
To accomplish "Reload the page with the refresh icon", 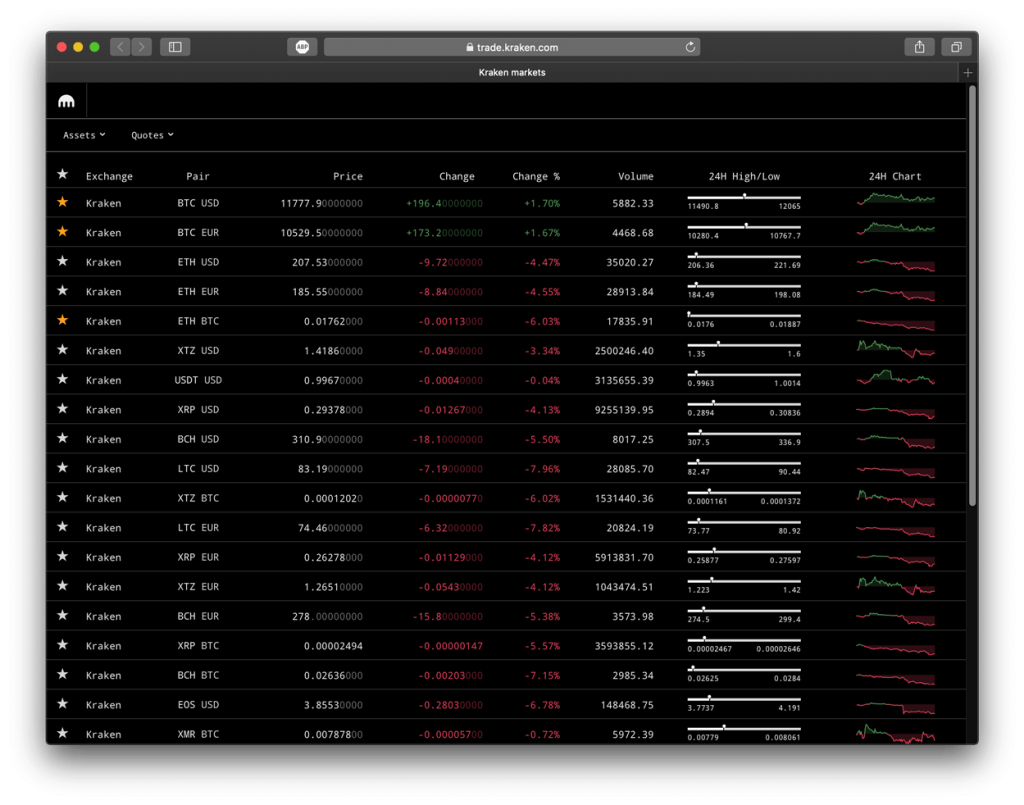I will pyautogui.click(x=690, y=47).
